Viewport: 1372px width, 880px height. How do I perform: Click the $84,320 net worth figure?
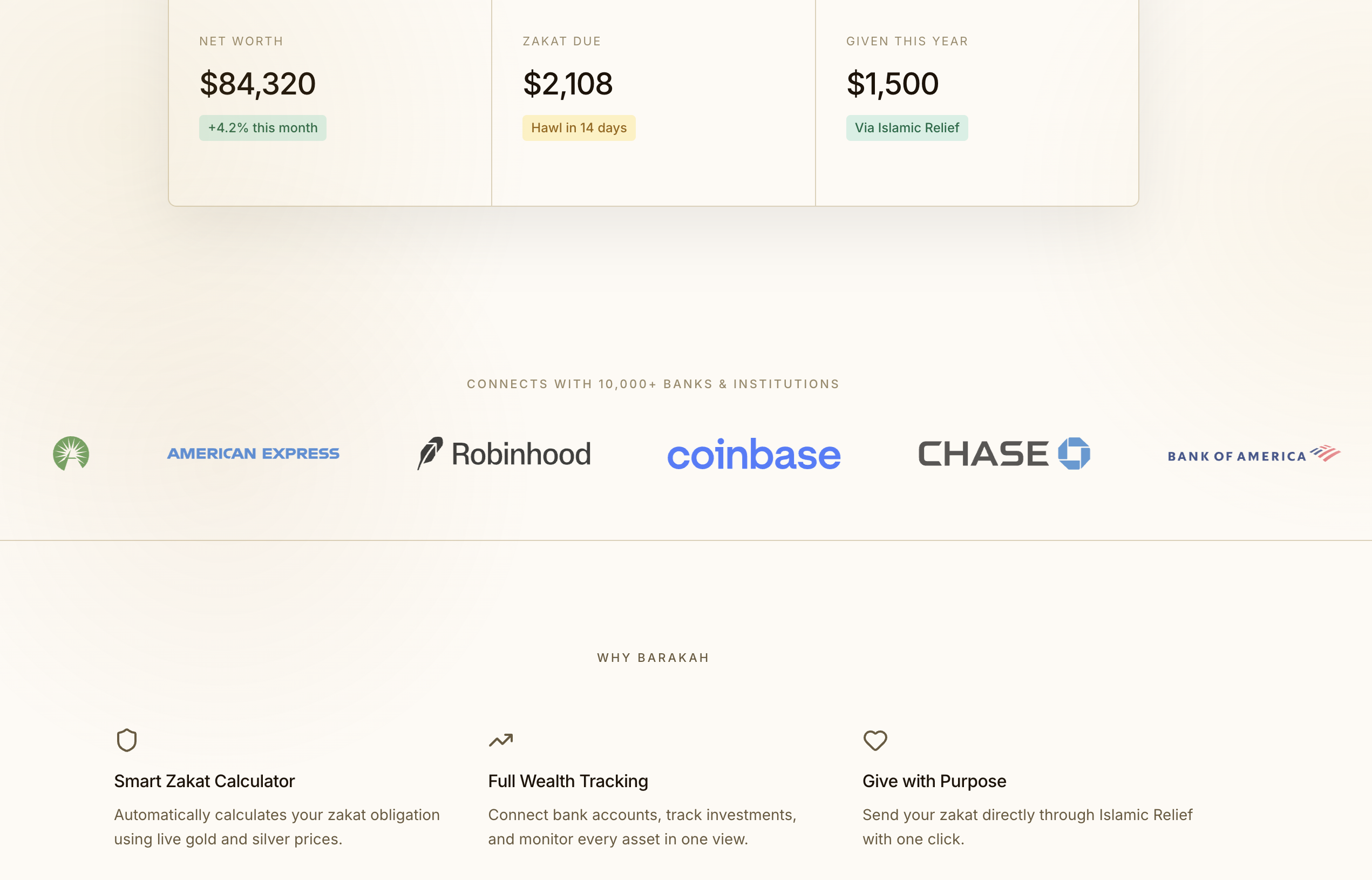257,84
